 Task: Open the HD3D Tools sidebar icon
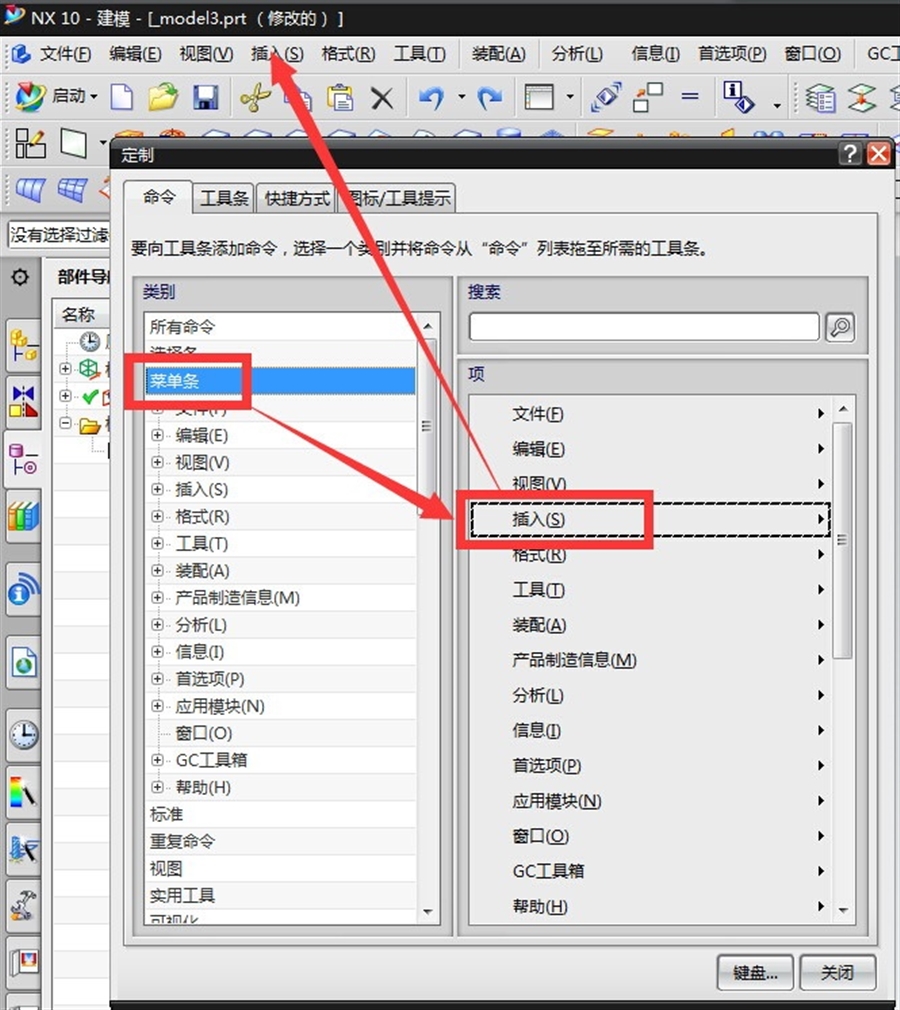[x=24, y=589]
